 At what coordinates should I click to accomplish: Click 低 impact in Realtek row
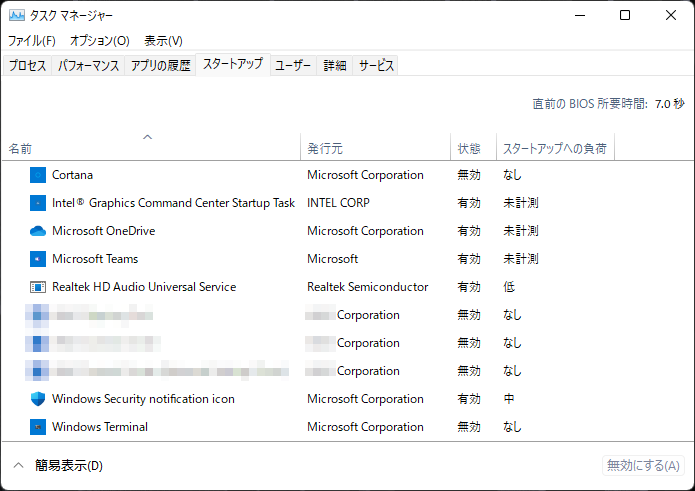[509, 287]
